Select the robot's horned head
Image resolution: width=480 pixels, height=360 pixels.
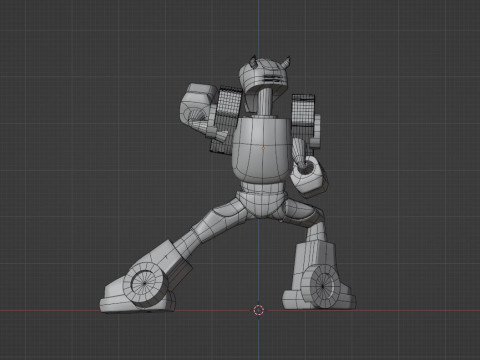[264, 75]
